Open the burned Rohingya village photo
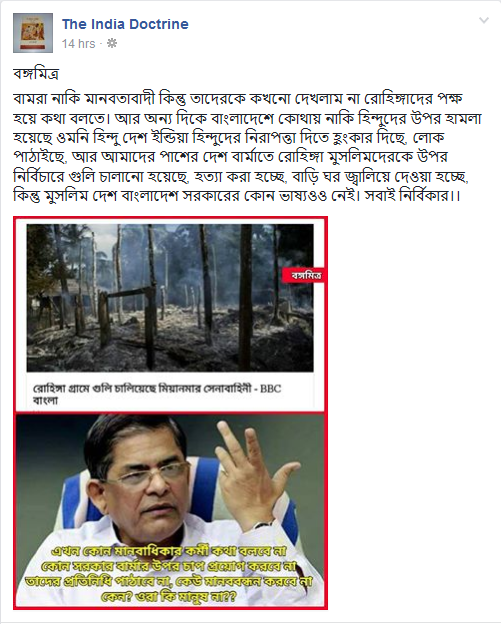The width and height of the screenshot is (501, 624). [x=170, y=298]
